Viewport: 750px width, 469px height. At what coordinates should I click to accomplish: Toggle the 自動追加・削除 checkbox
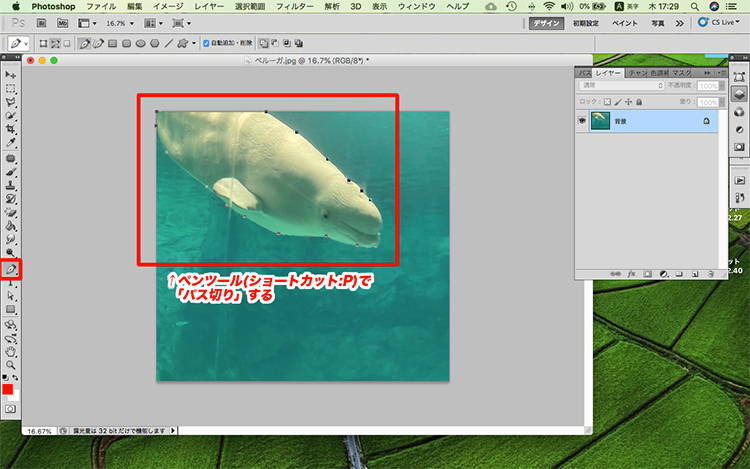click(x=206, y=44)
